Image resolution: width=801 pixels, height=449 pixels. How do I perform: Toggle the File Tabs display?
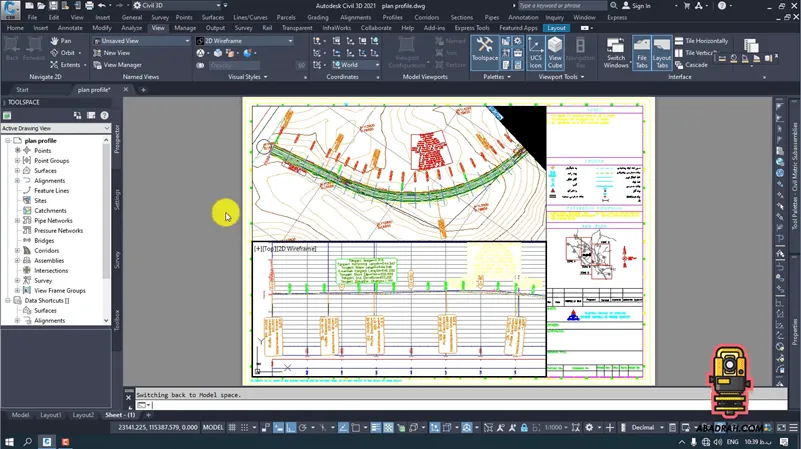[x=641, y=52]
